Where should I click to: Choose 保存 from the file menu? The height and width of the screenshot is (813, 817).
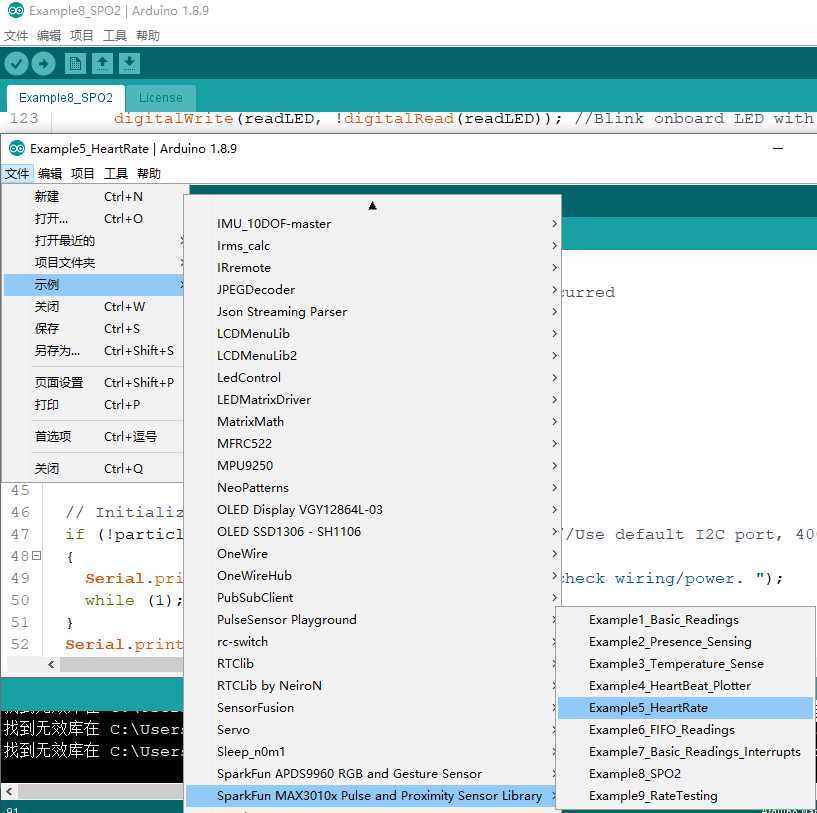pos(94,328)
